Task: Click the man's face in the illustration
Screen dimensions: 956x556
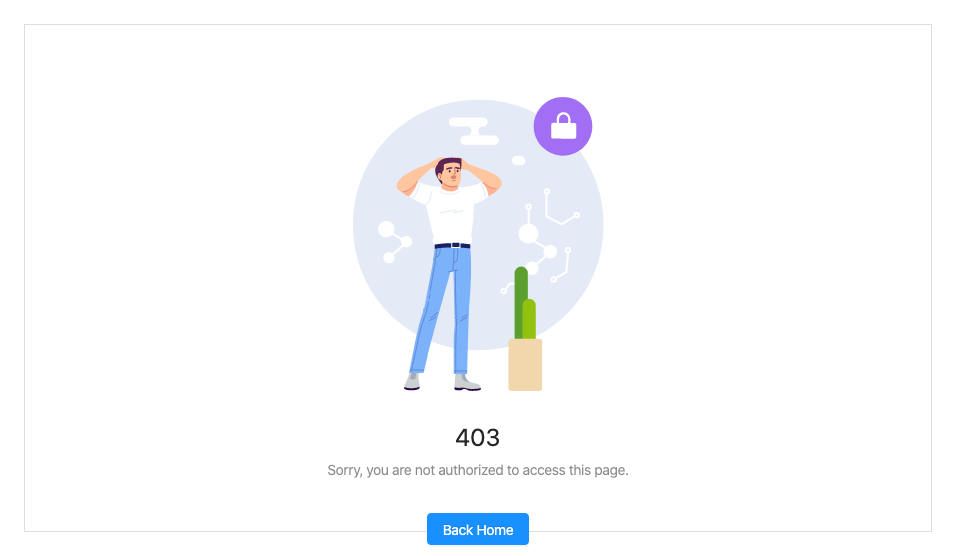Action: [451, 176]
